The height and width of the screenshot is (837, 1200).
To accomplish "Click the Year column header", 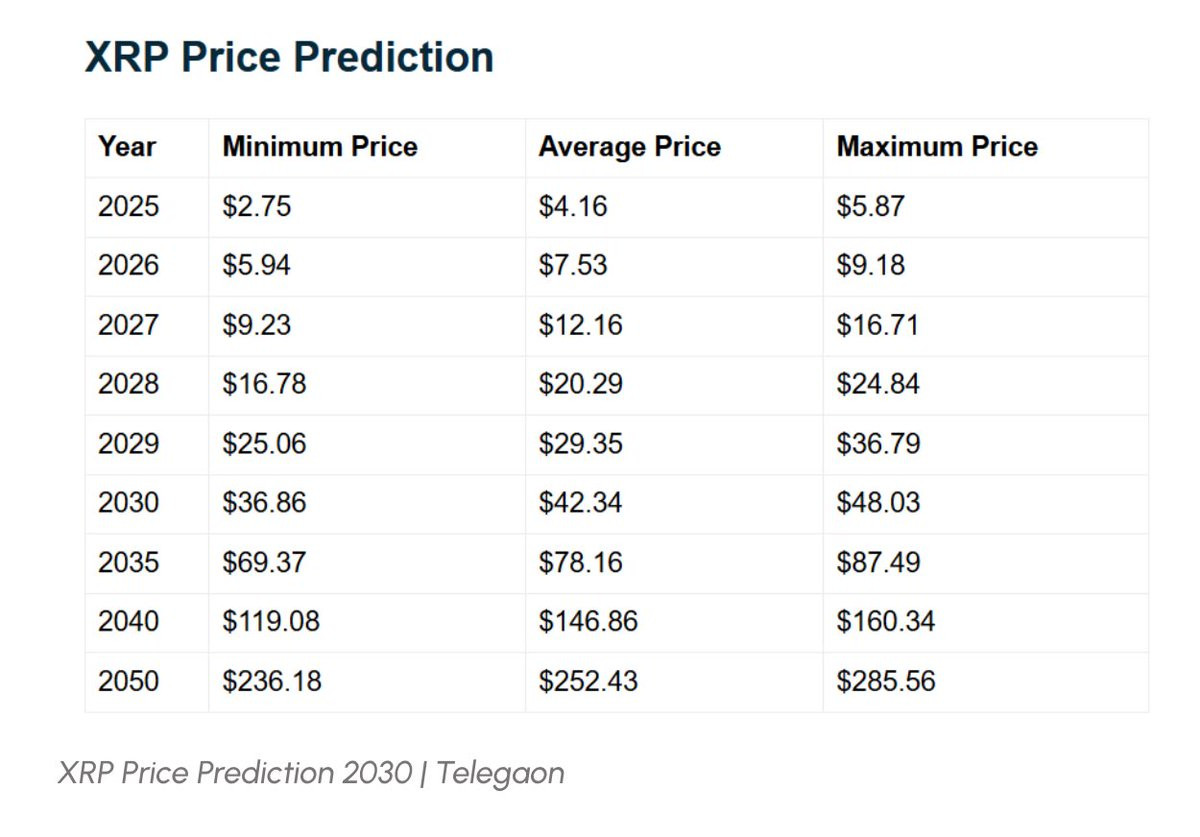I will tap(127, 147).
